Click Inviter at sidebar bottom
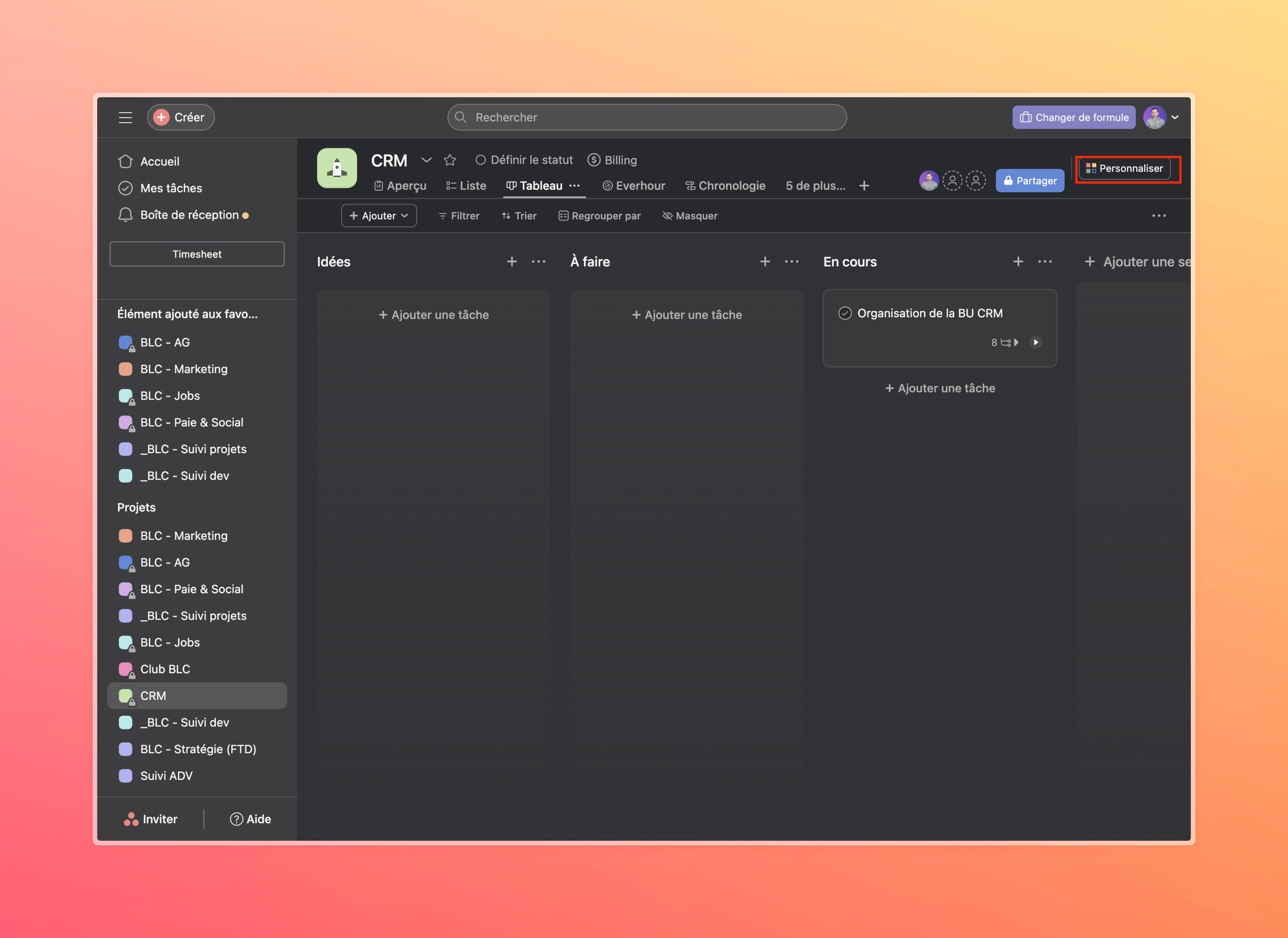 point(150,819)
